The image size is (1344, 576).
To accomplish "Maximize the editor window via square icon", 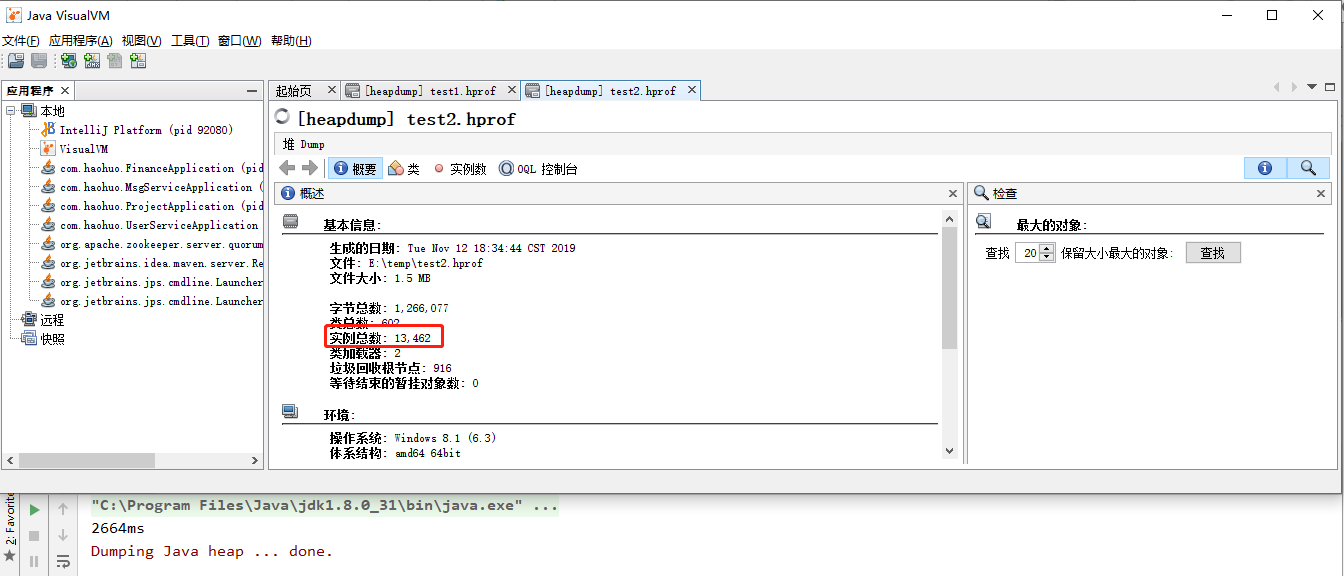I will click(1331, 88).
